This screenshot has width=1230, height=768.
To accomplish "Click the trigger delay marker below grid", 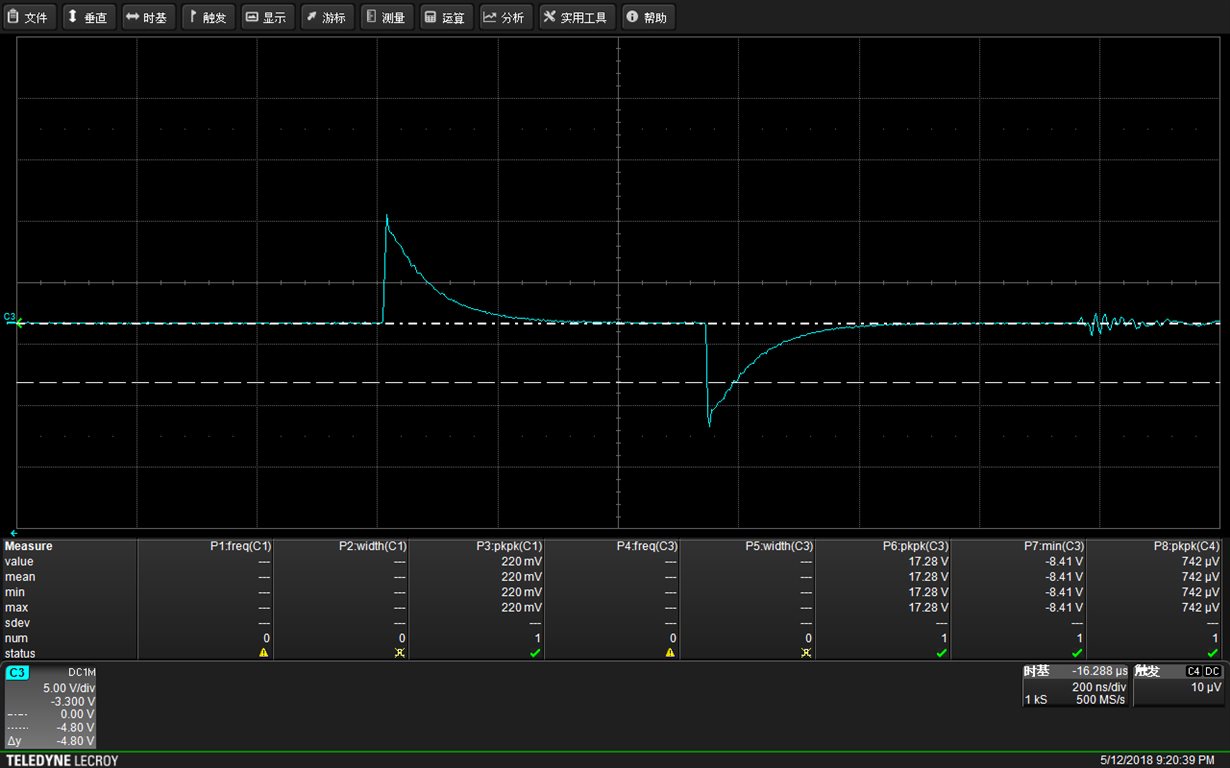I will point(13,534).
